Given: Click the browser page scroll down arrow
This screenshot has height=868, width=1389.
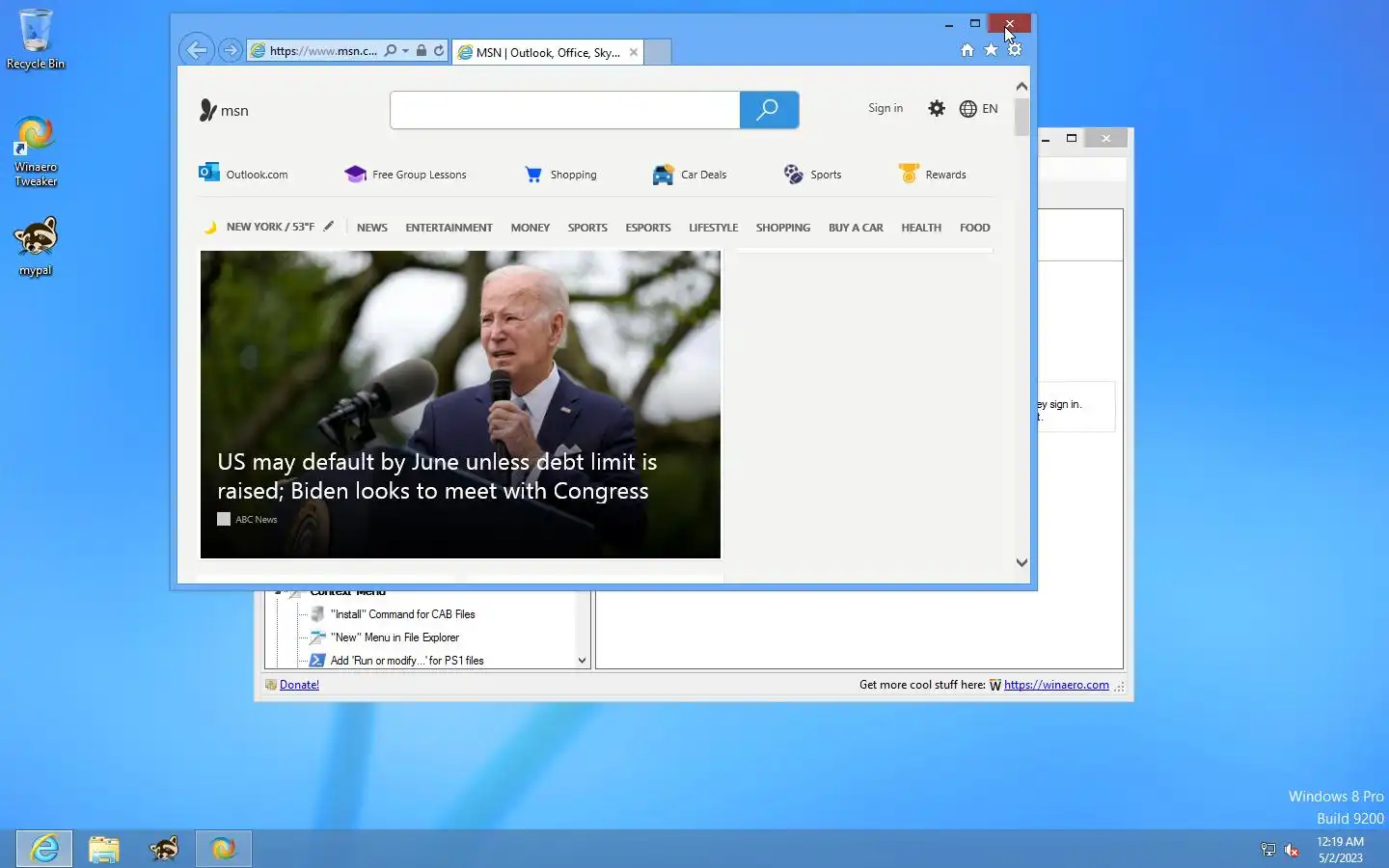Looking at the screenshot, I should coord(1021,562).
